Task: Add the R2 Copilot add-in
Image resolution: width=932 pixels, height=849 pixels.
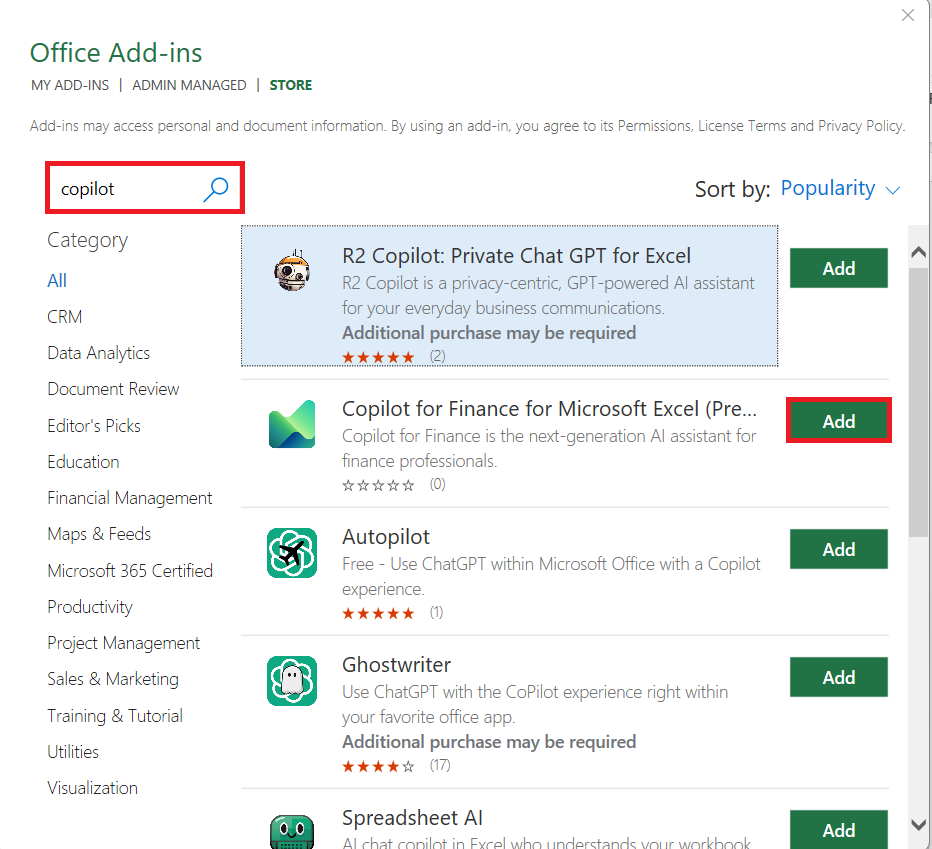Action: pos(839,268)
